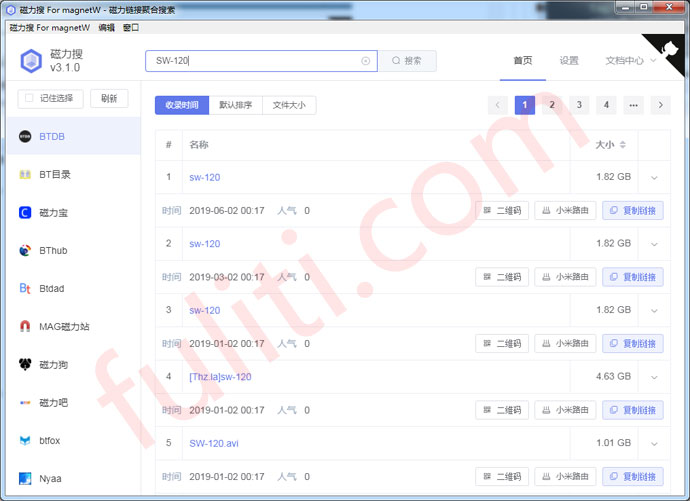690x501 pixels.
Task: Click the 搜索 button
Action: coord(407,61)
